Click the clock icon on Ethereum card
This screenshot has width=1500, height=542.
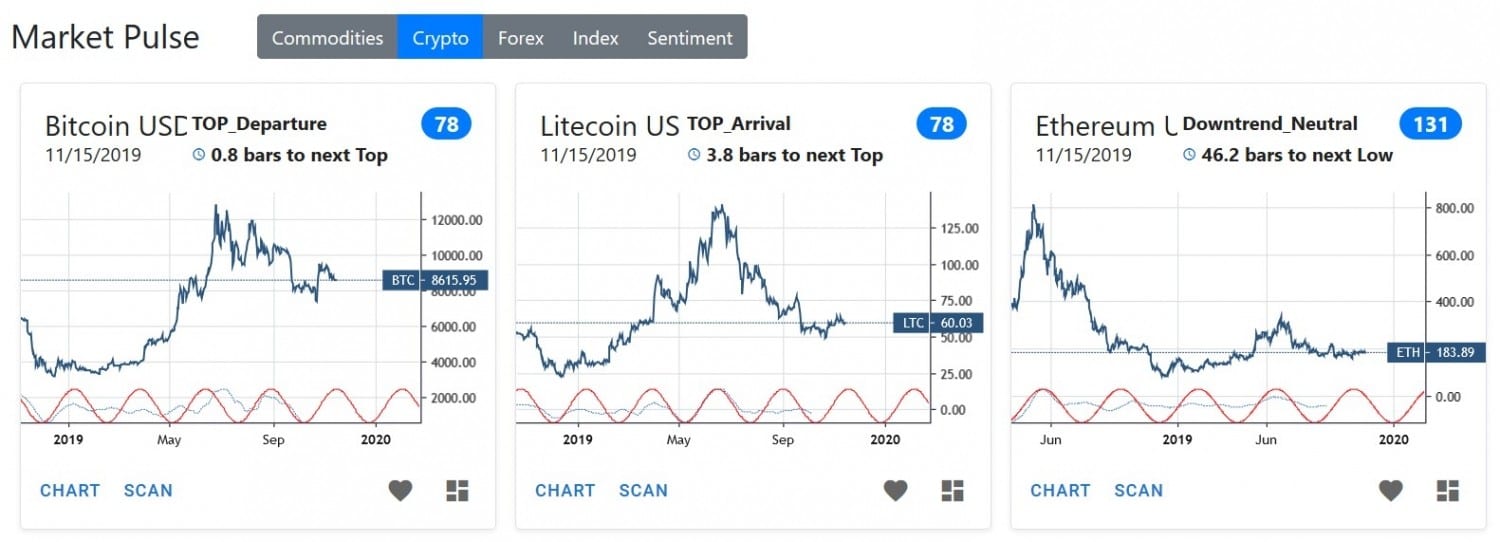[1189, 155]
